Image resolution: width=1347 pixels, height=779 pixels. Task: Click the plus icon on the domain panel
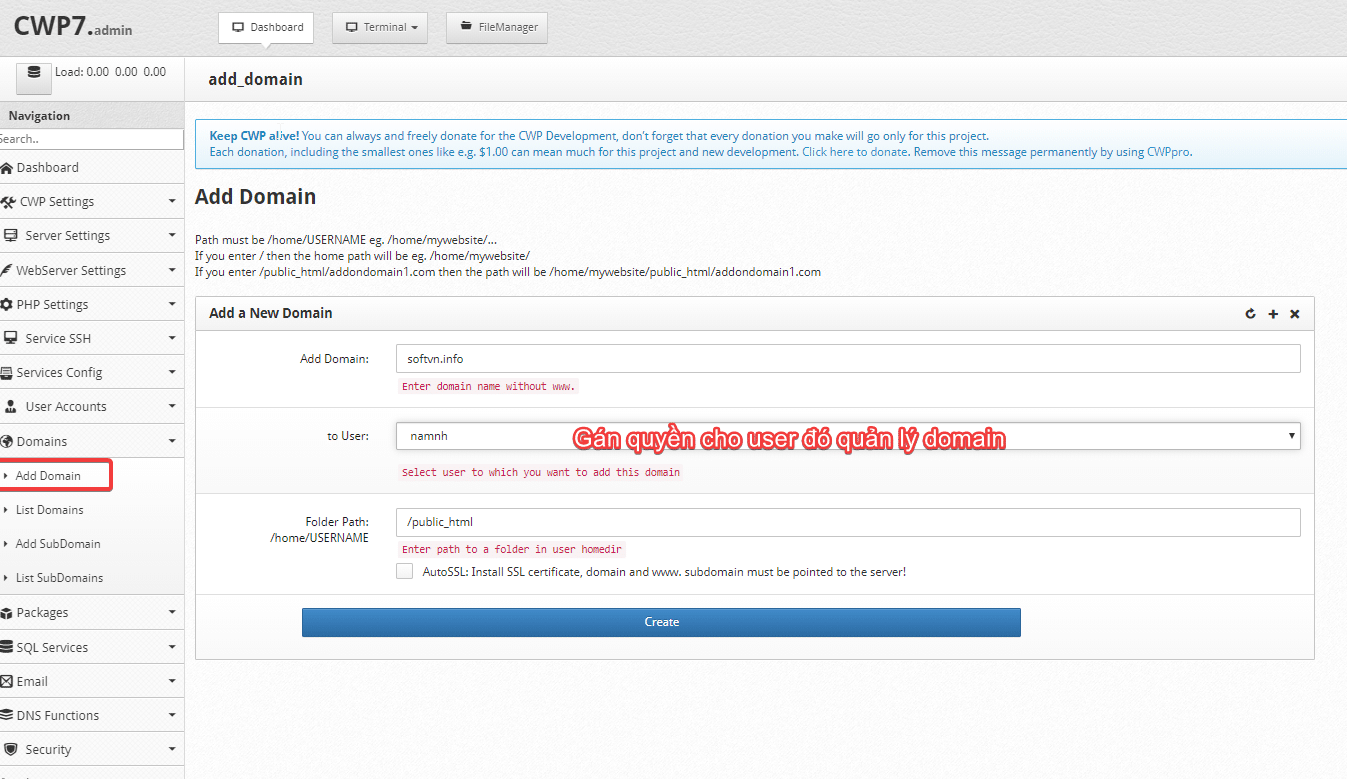point(1272,313)
